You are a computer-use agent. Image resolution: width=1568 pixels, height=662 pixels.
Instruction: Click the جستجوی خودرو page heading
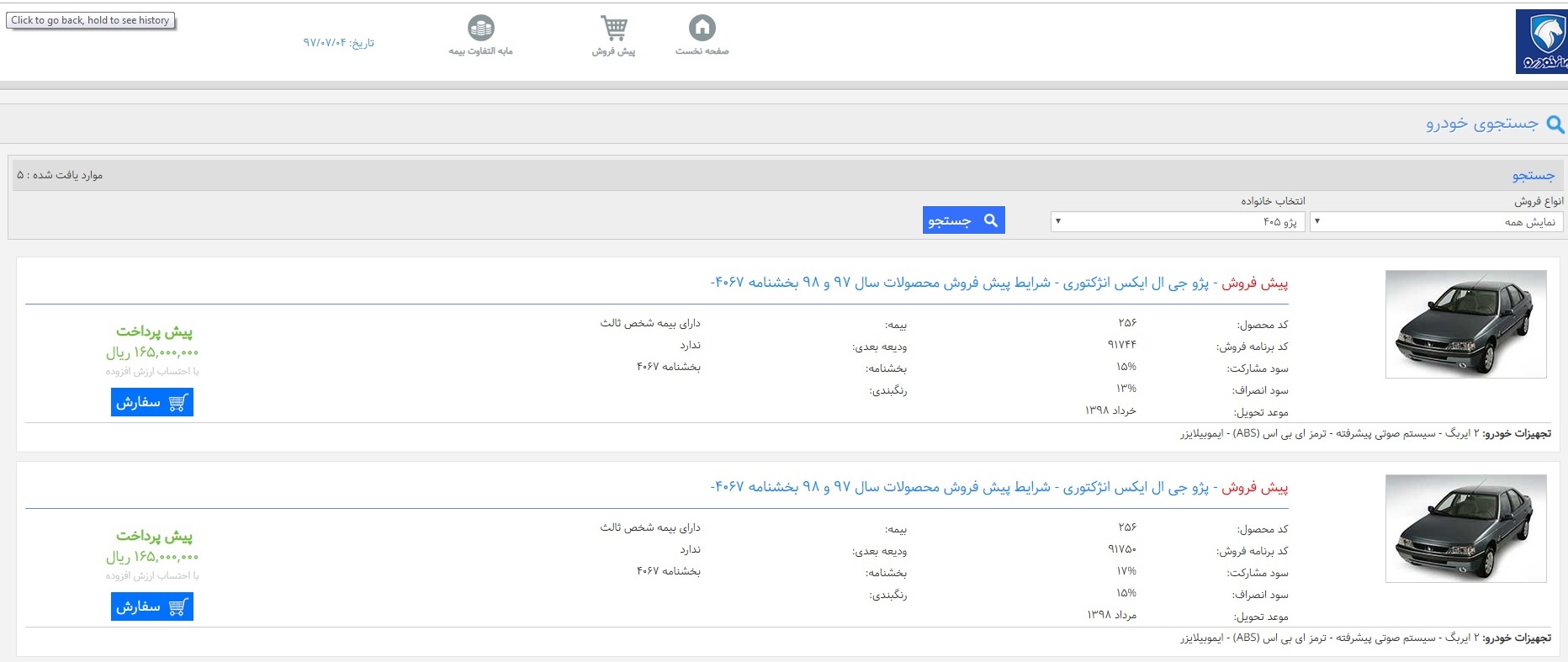pos(1482,124)
